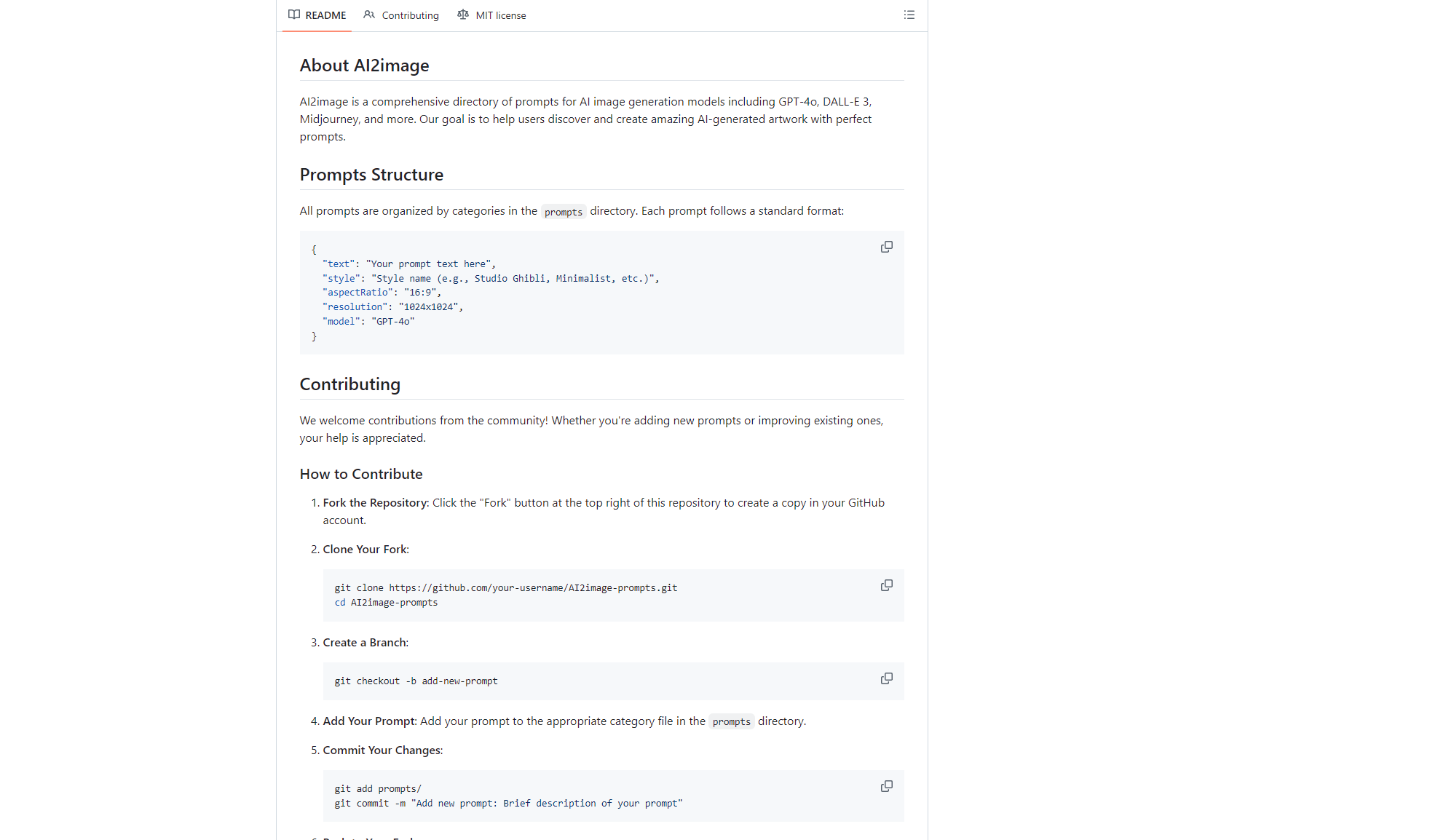
Task: Click the git clone URL line
Action: click(505, 588)
